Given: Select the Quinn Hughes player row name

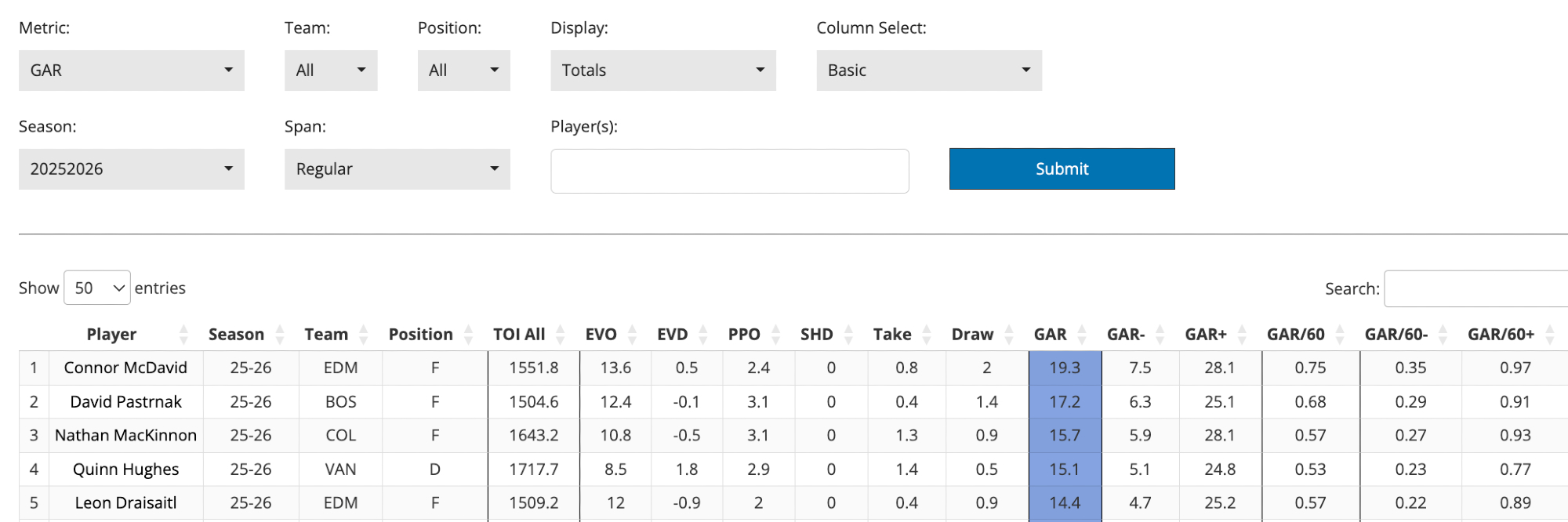Looking at the screenshot, I should 125,469.
